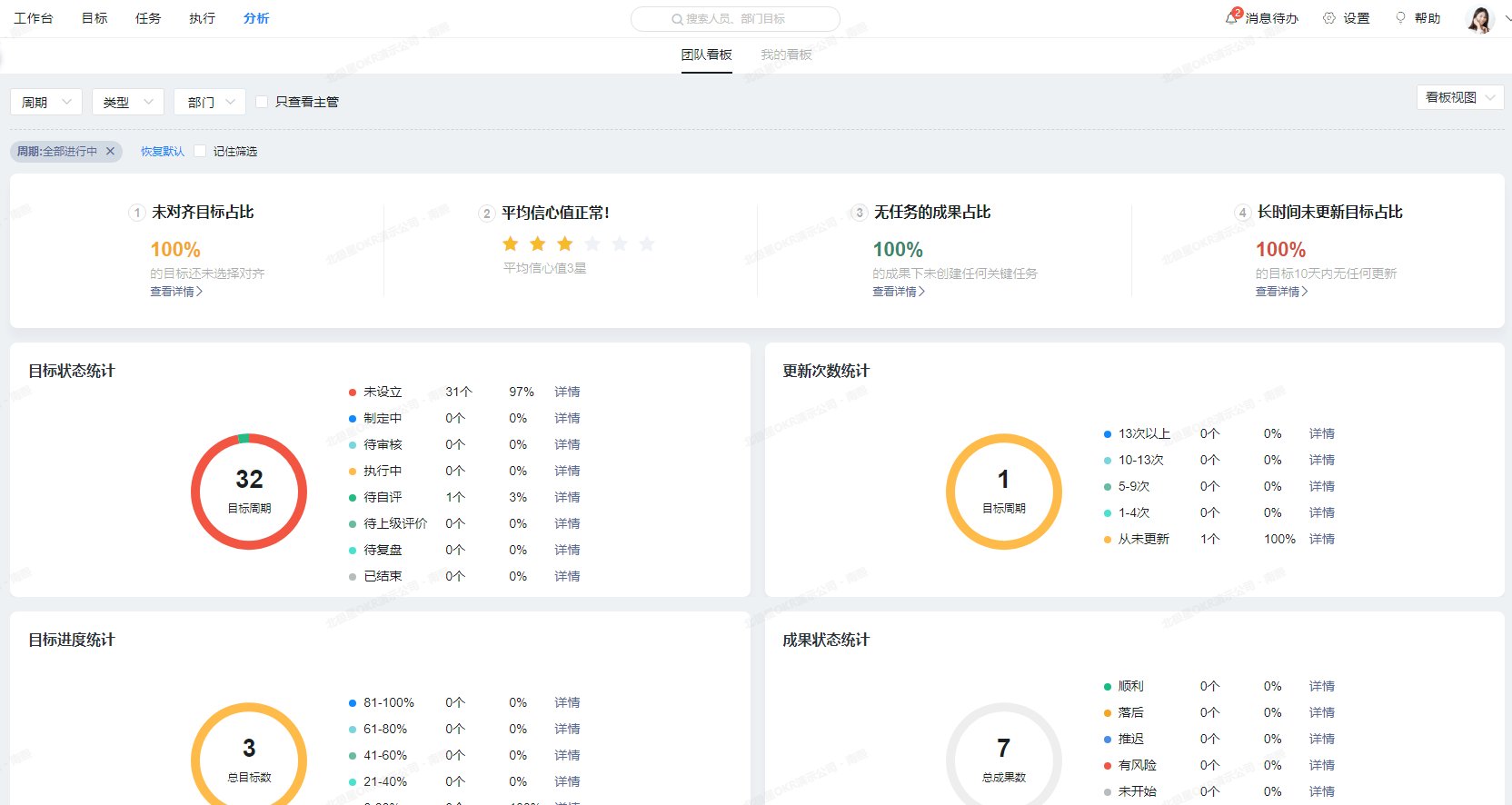Click the search magnifier icon
The image size is (1512, 805).
click(x=677, y=19)
